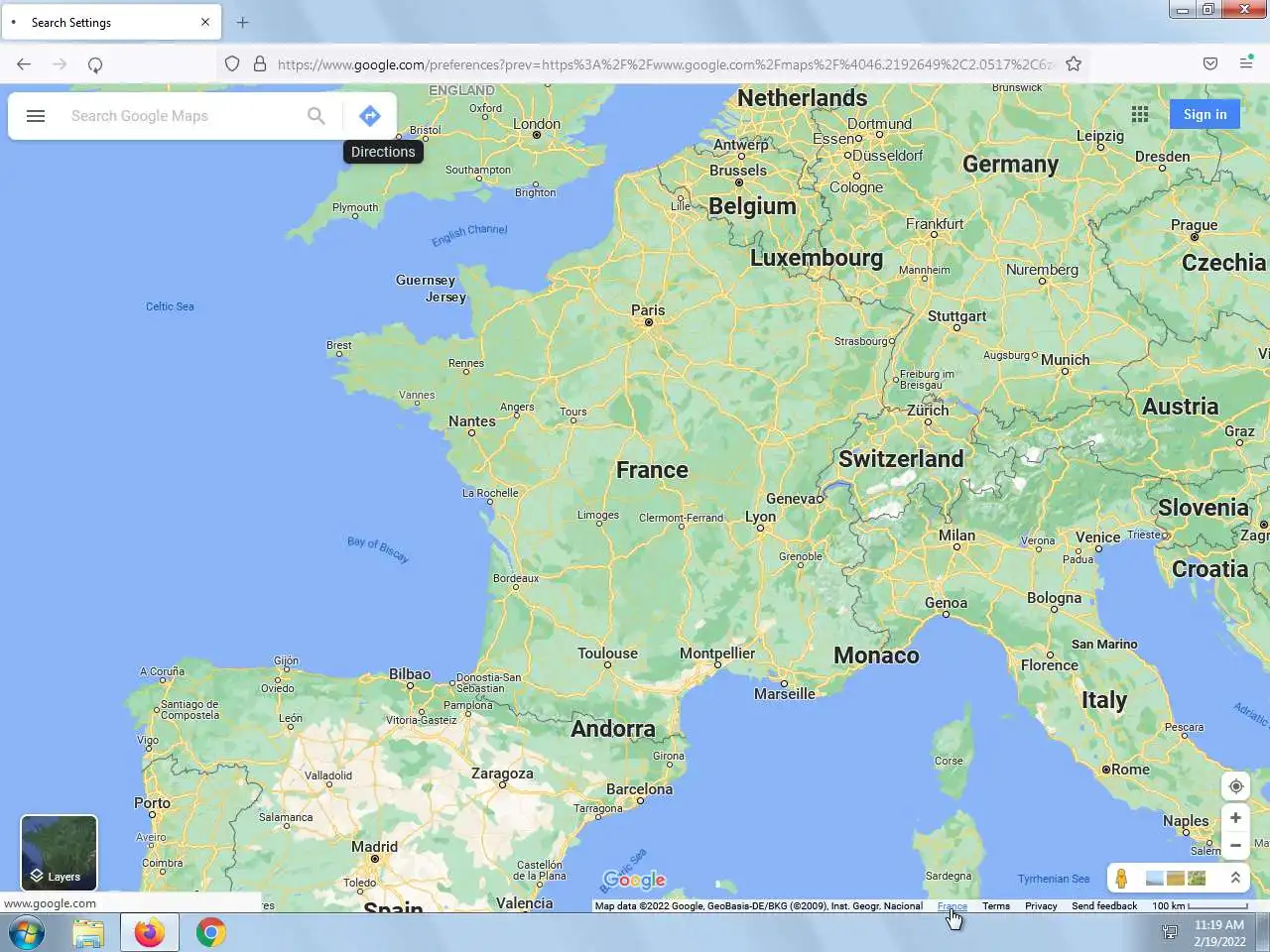
Task: Open the Google apps grid
Action: 1140,114
